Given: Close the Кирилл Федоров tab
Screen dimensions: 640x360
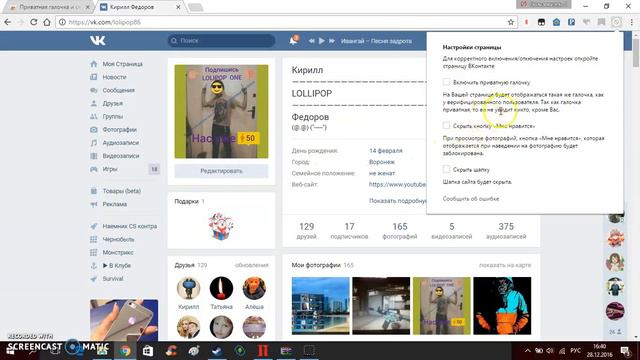Looking at the screenshot, I should coord(178,7).
